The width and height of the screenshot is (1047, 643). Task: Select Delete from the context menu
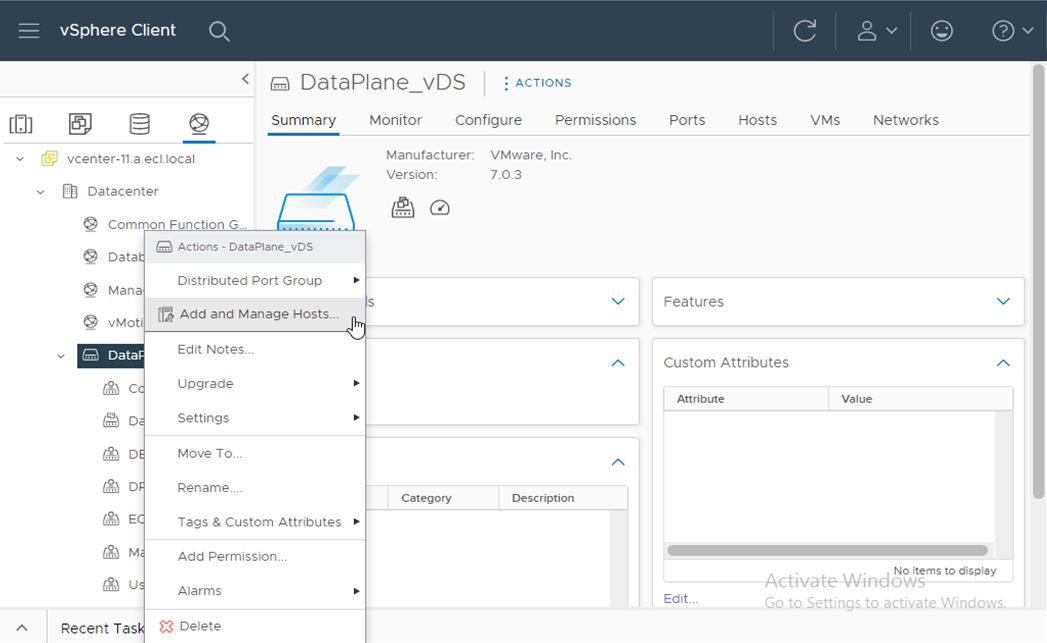point(200,626)
